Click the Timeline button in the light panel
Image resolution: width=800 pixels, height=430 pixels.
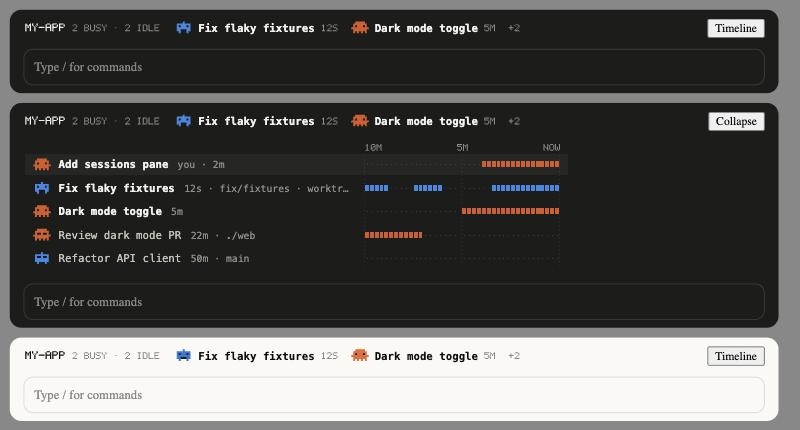coord(736,356)
